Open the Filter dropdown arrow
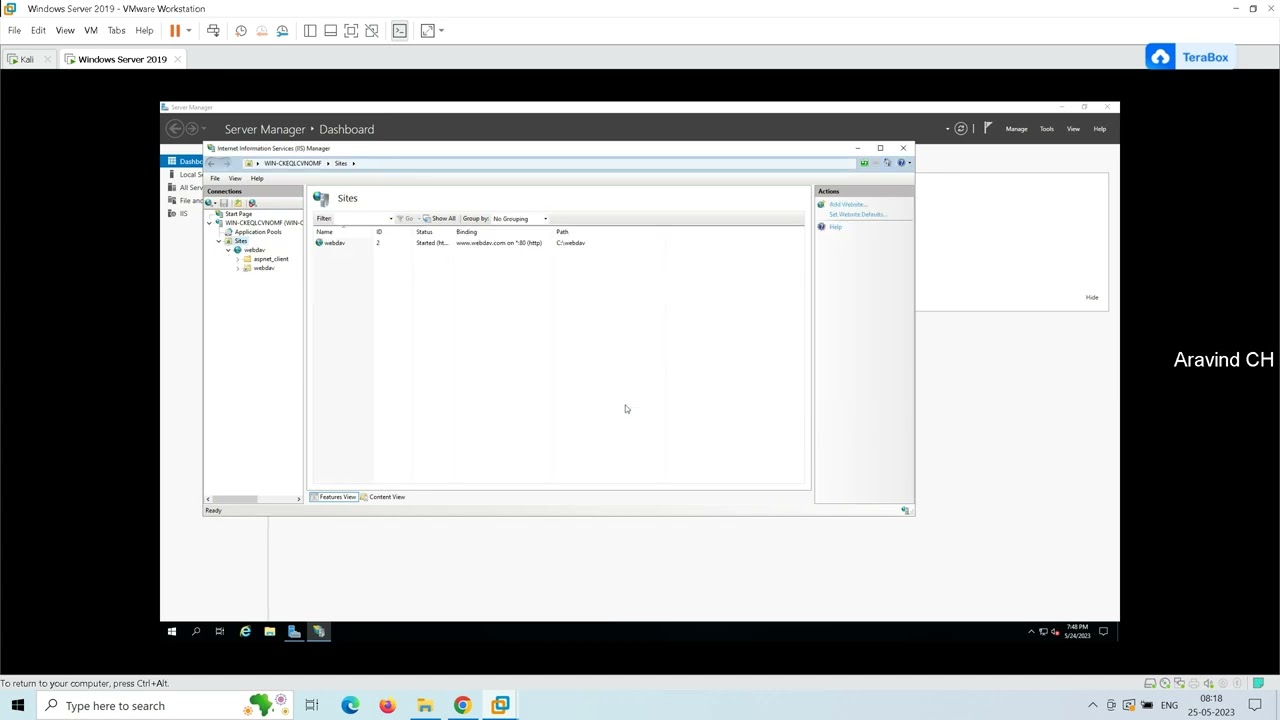The height and width of the screenshot is (720, 1280). coord(391,219)
